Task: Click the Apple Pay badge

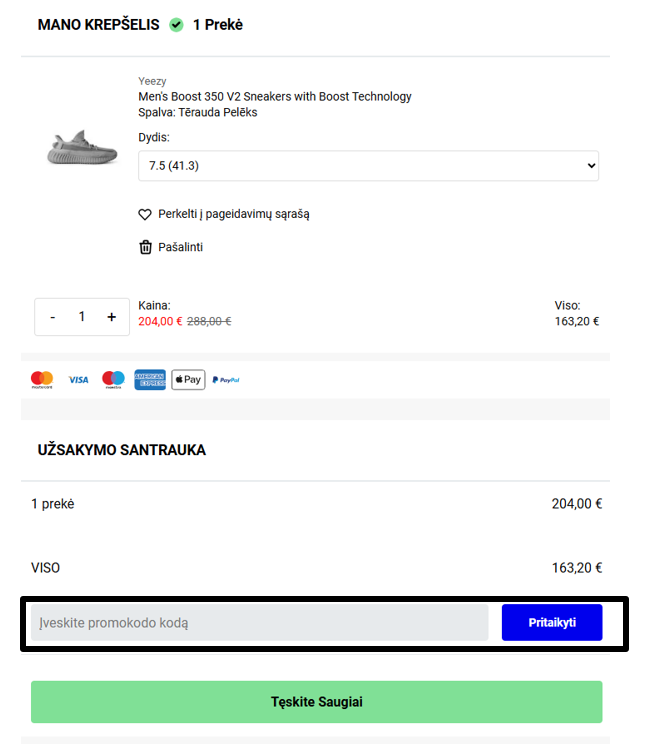Action: pyautogui.click(x=188, y=380)
